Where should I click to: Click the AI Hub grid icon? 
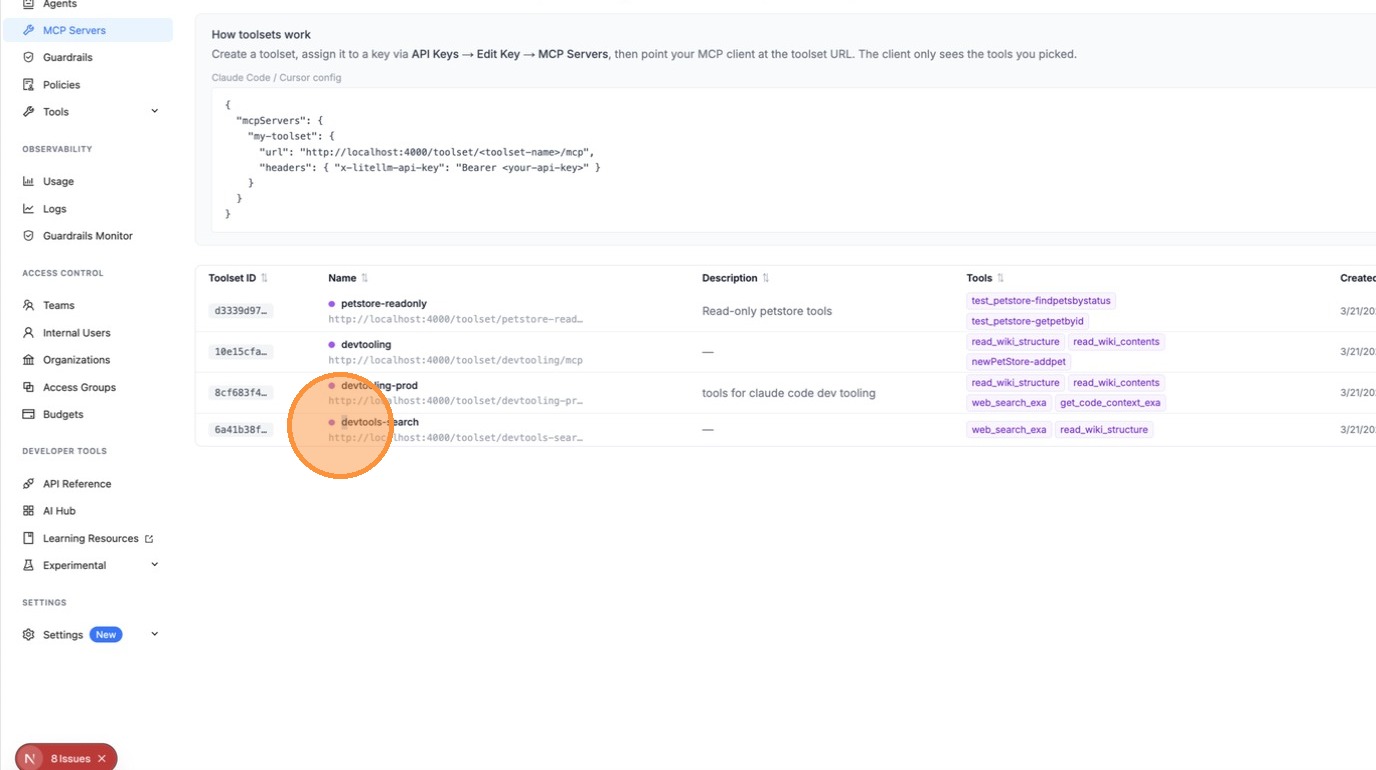tap(28, 511)
